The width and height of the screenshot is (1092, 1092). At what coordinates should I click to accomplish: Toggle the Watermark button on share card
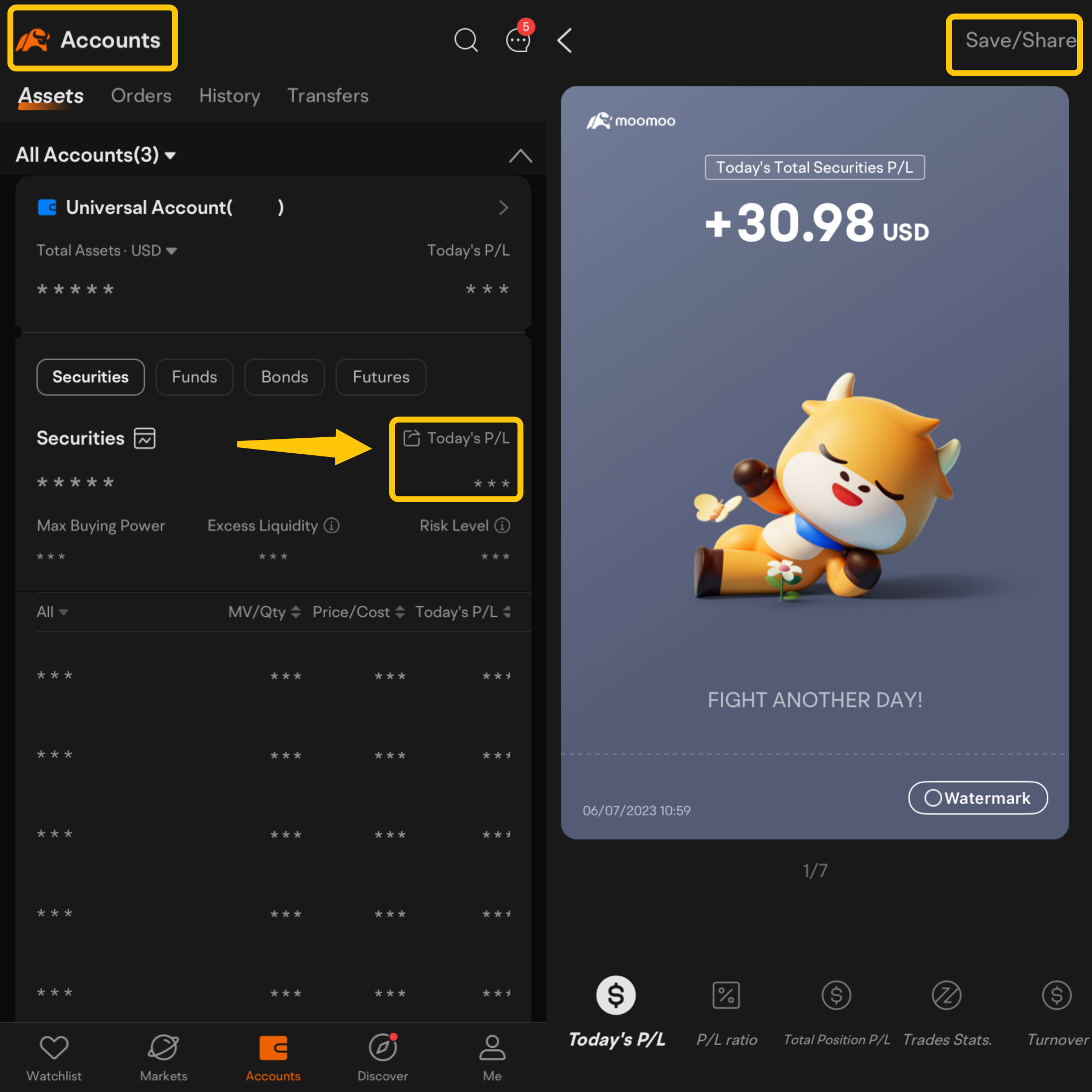point(977,798)
